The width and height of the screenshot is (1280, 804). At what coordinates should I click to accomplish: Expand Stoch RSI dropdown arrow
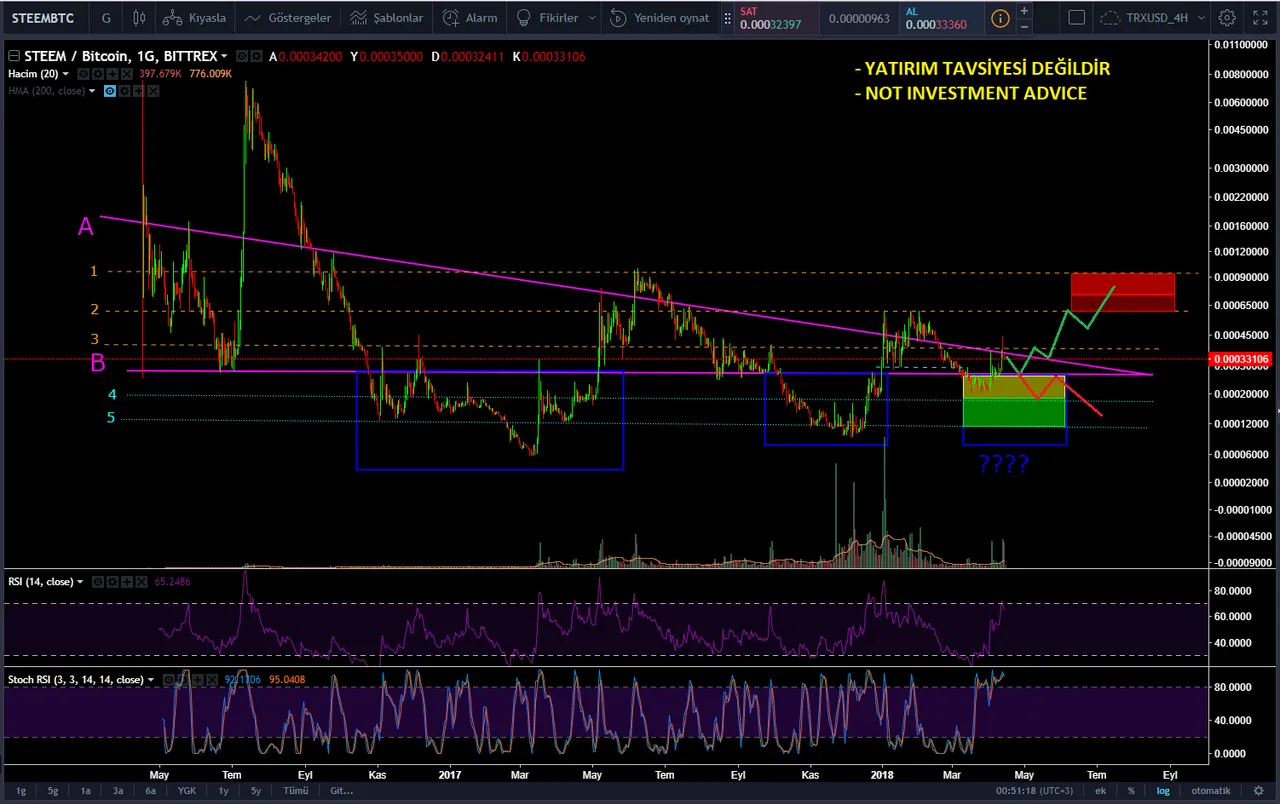tap(151, 680)
